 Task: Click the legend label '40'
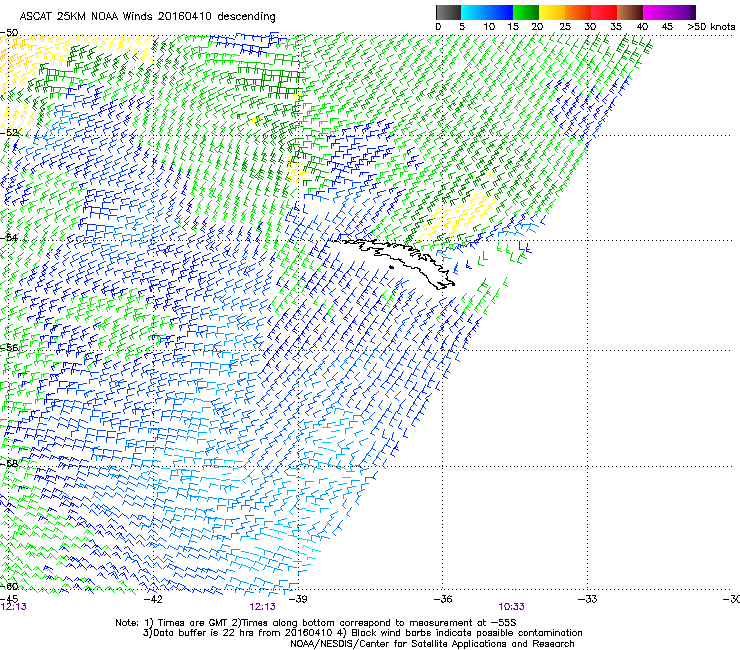642,26
